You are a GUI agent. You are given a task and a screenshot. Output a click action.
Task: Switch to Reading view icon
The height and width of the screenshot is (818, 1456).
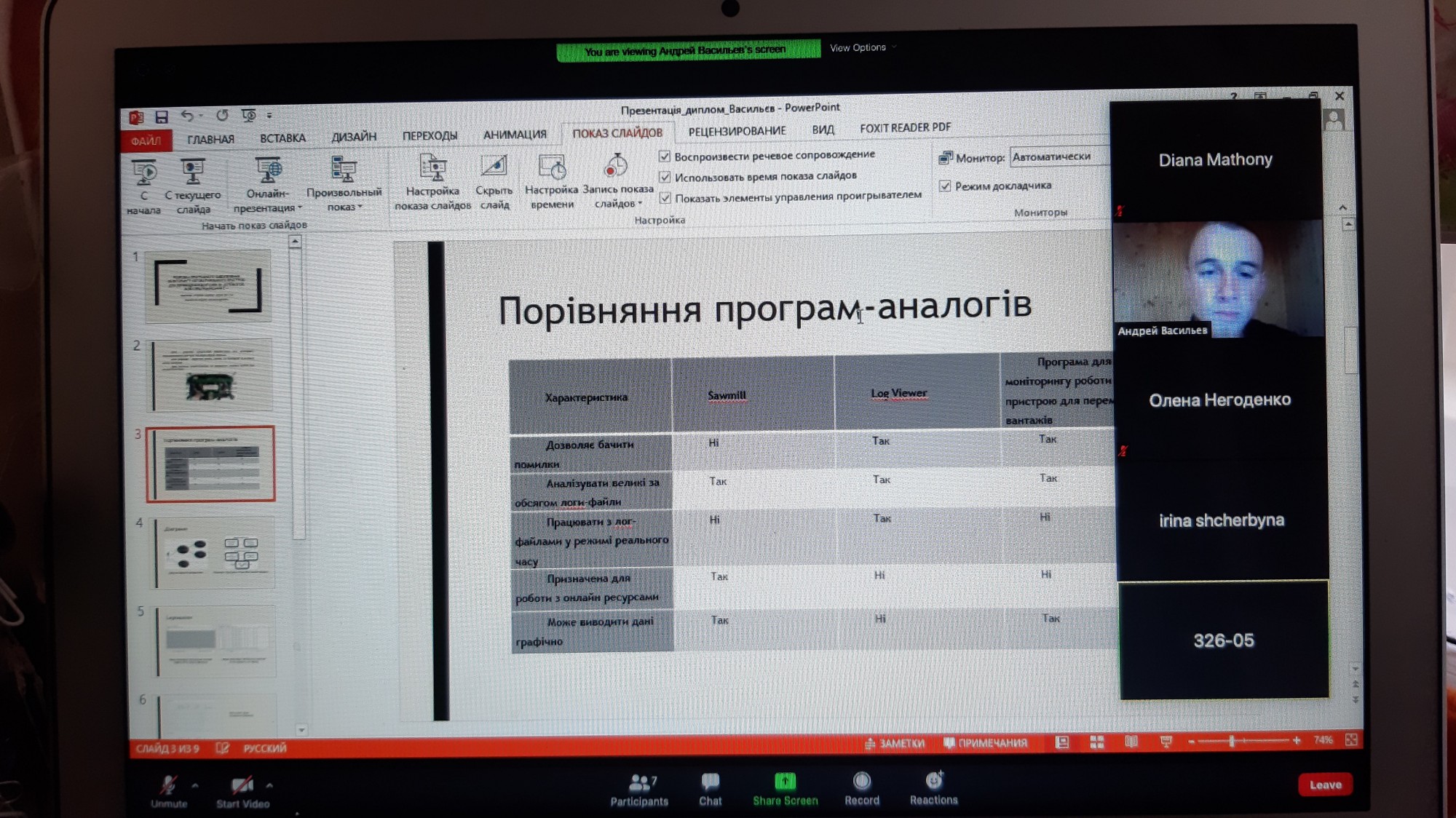point(1131,742)
